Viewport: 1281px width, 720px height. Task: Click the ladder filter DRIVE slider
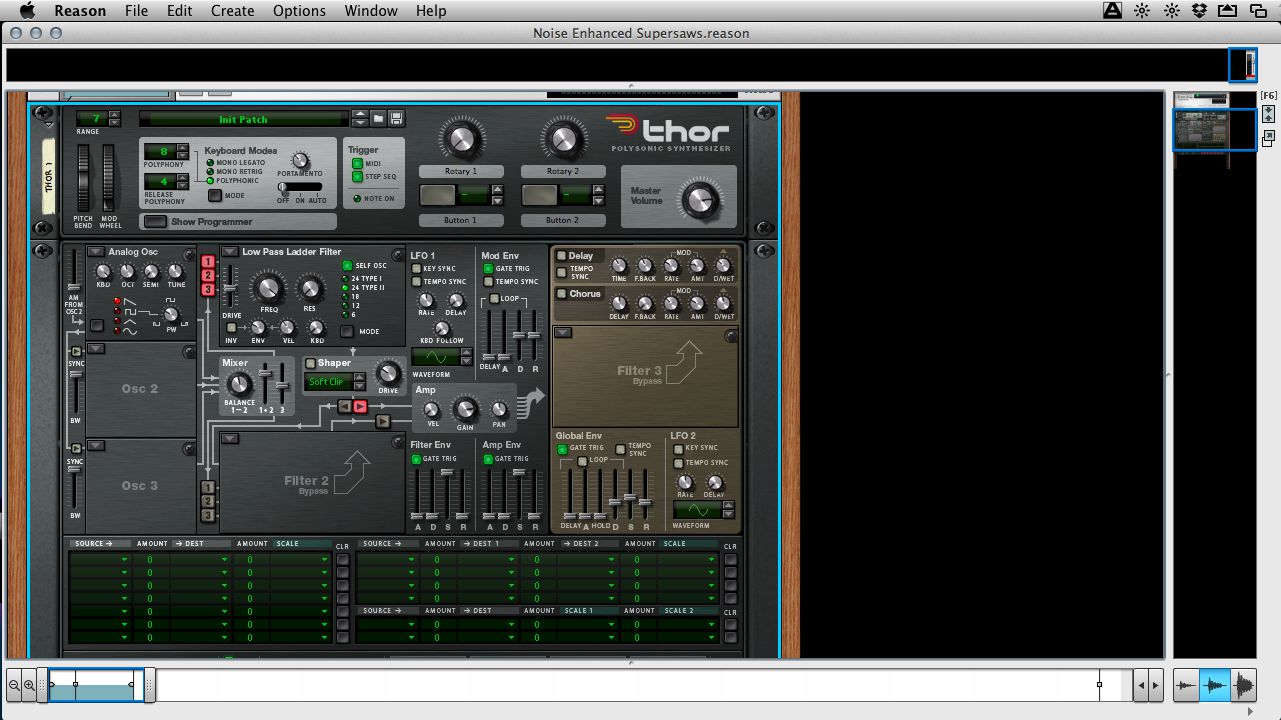231,289
